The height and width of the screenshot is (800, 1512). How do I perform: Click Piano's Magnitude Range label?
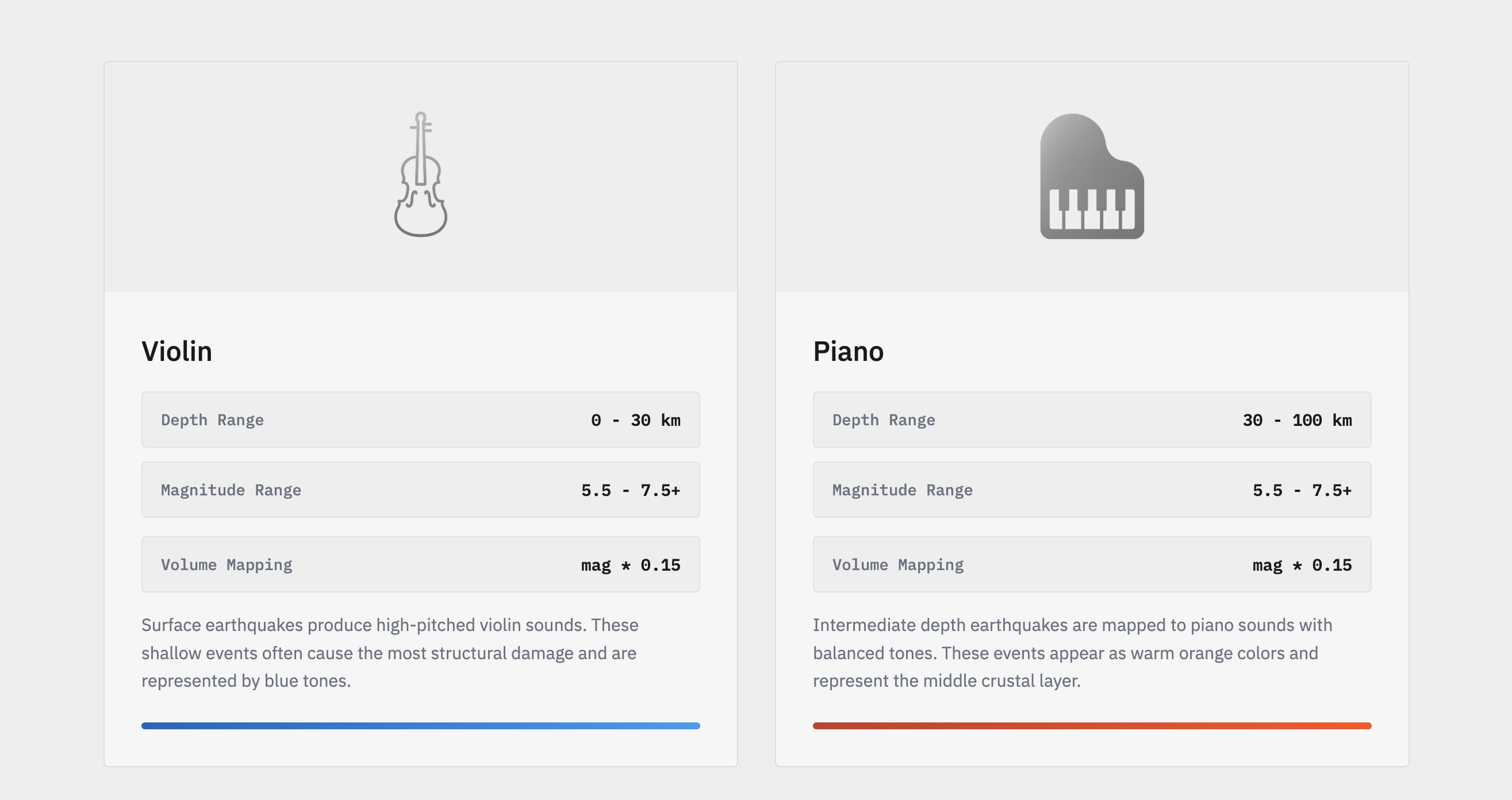(902, 490)
